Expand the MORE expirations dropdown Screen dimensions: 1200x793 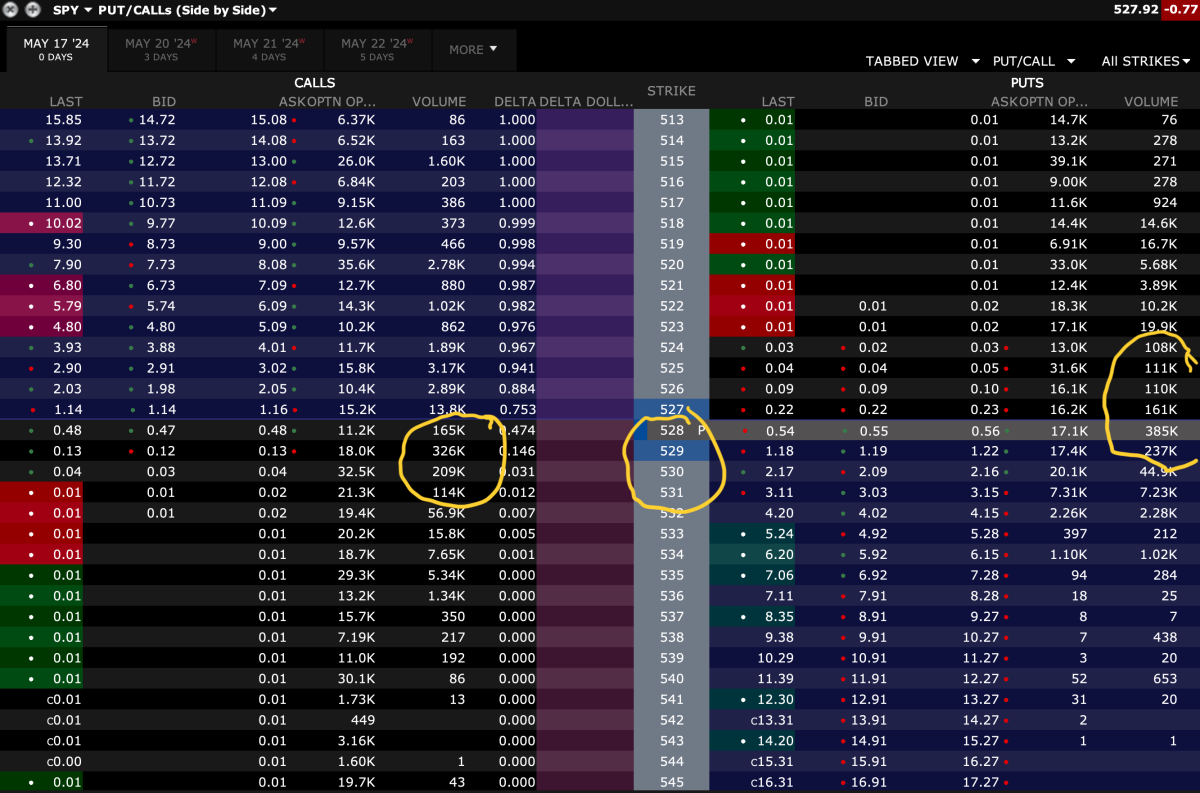tap(473, 49)
